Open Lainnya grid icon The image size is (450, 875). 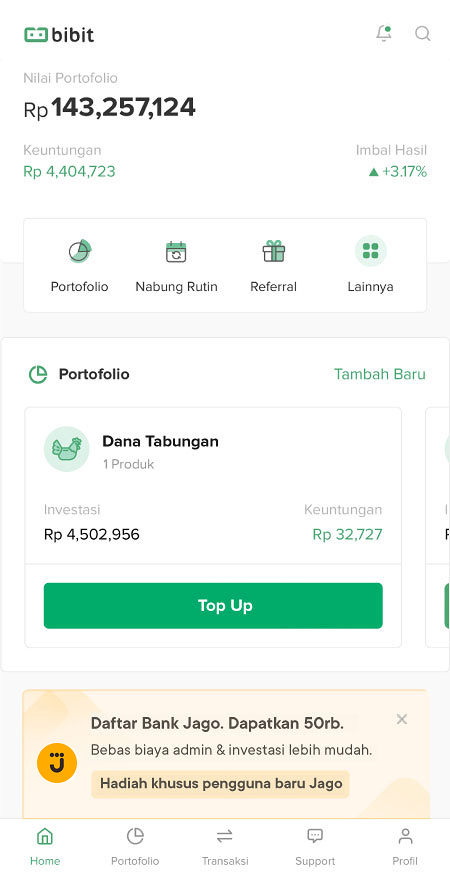coord(371,251)
